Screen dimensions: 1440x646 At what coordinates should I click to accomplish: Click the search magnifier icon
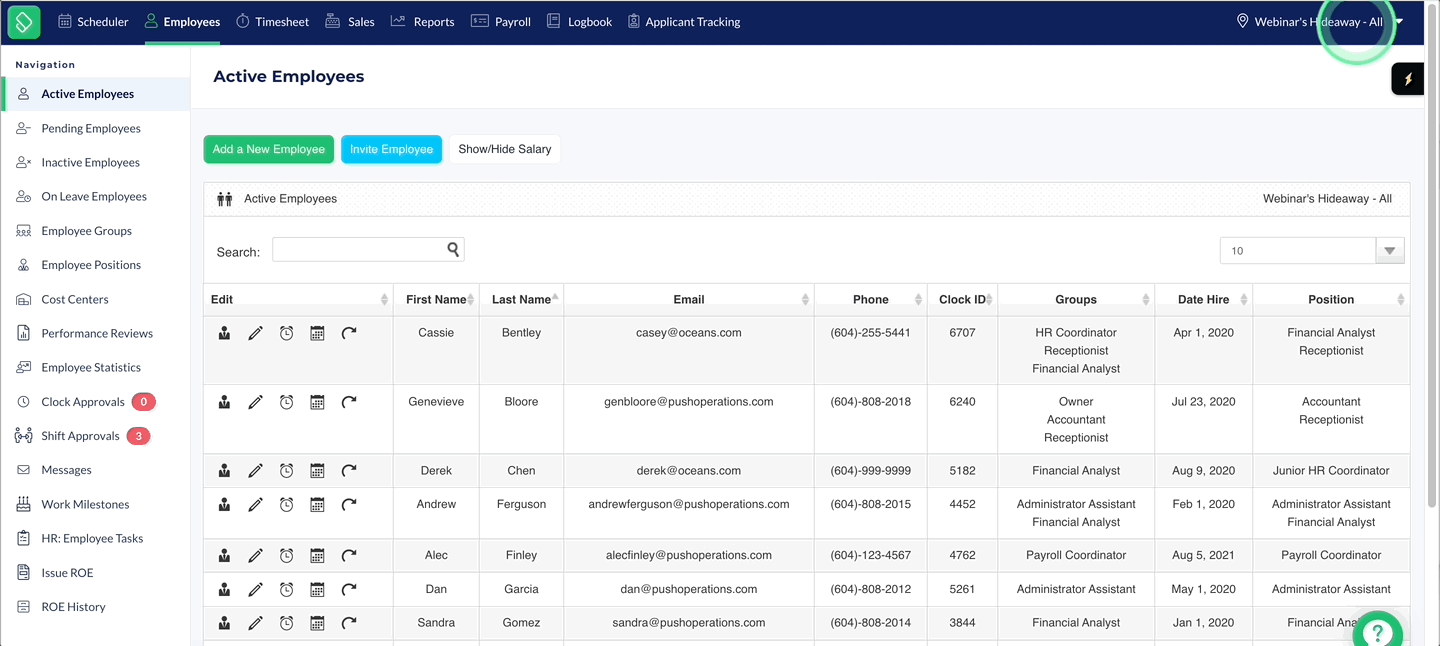point(453,250)
